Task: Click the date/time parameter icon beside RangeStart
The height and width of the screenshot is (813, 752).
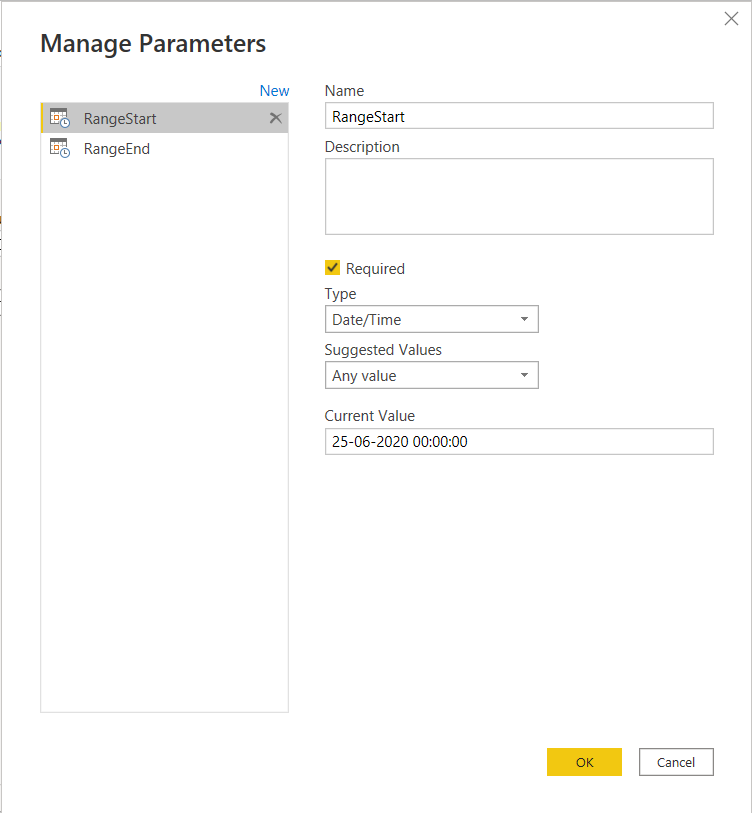Action: [x=59, y=117]
